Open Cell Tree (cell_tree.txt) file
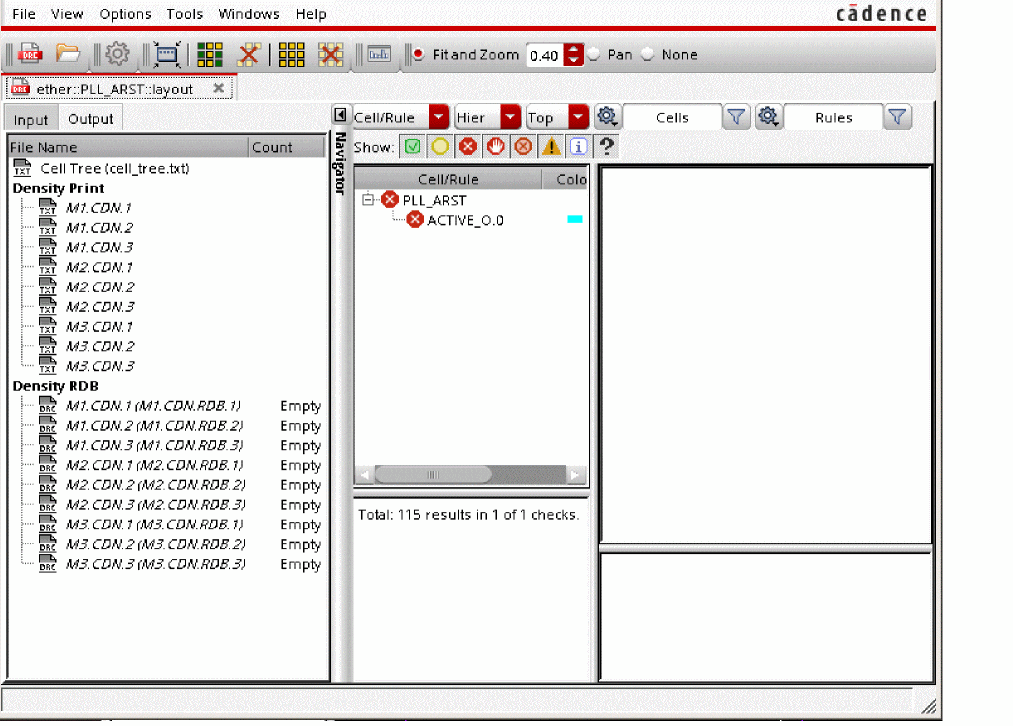1013x726 pixels. pyautogui.click(x=114, y=169)
